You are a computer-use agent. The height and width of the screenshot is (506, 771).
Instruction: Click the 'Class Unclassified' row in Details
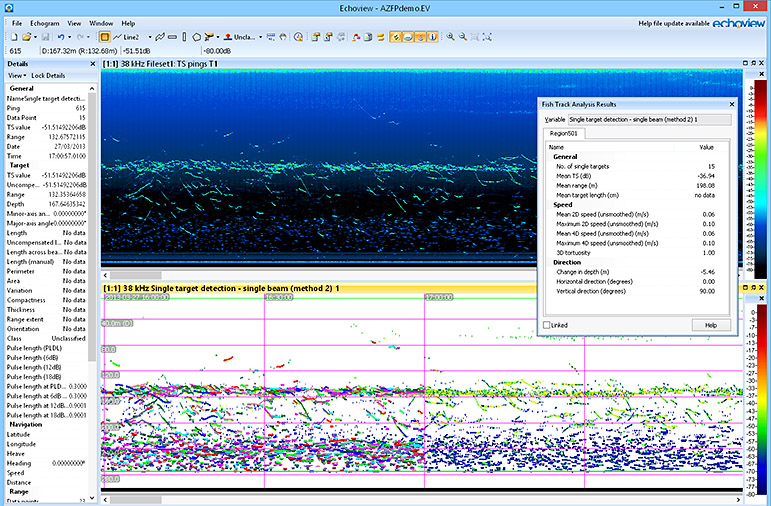pos(46,338)
